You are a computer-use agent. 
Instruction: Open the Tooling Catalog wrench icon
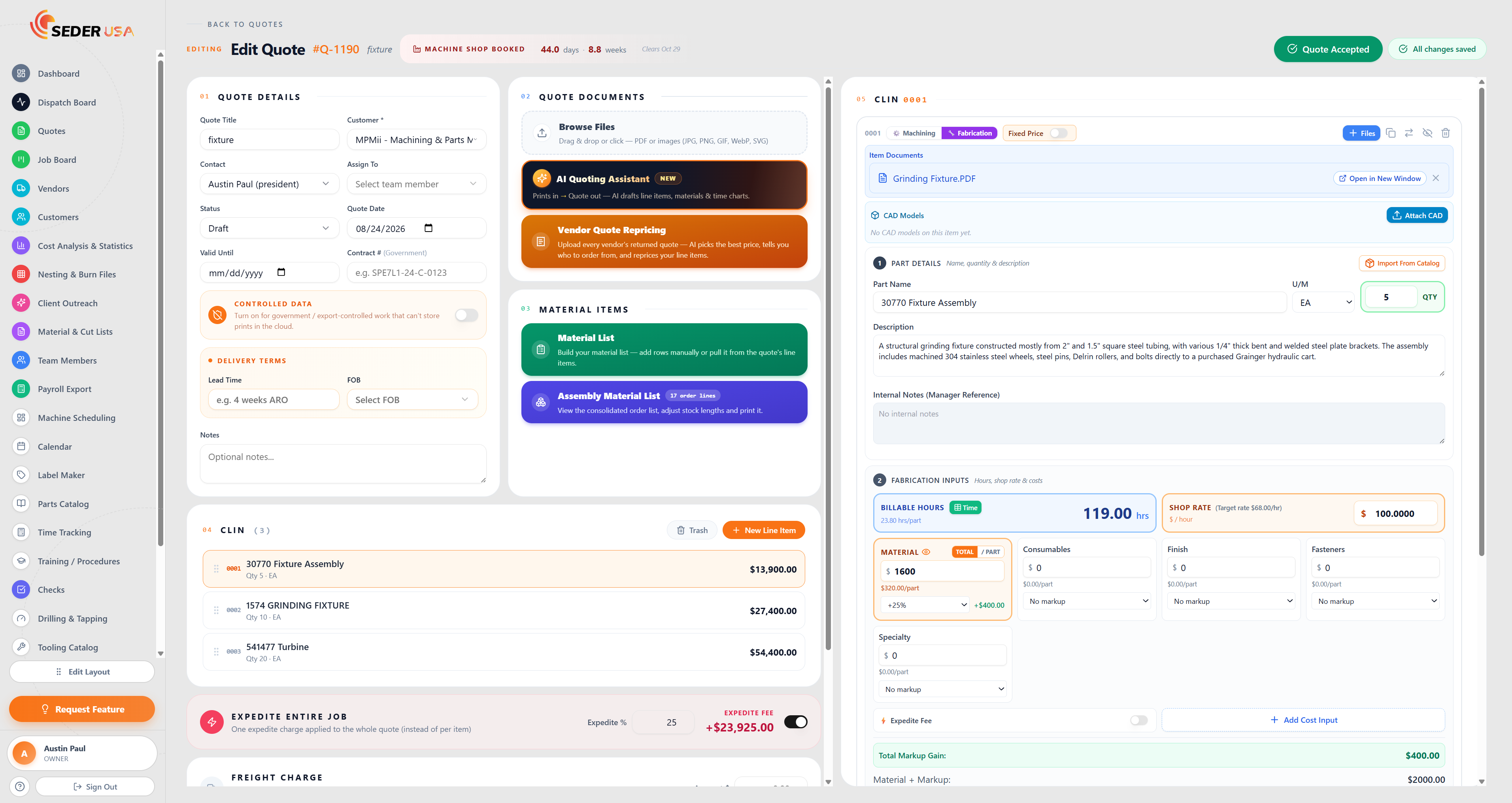(21, 647)
